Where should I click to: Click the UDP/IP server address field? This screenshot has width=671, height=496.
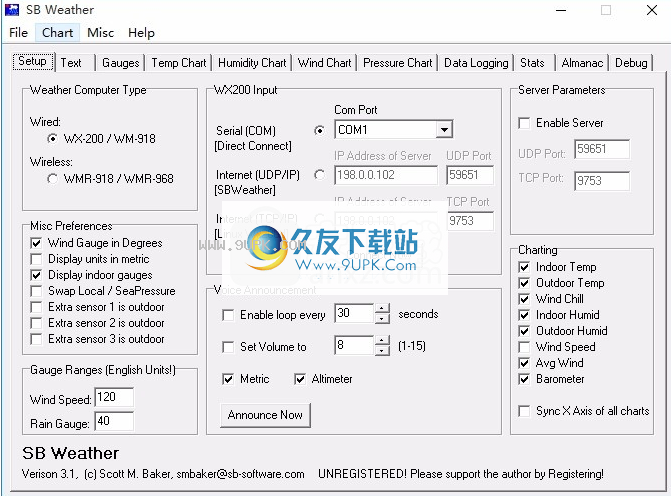tap(386, 175)
